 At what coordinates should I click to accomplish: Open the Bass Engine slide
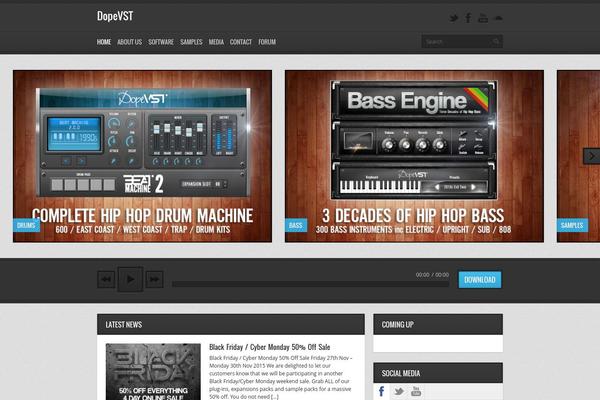414,156
